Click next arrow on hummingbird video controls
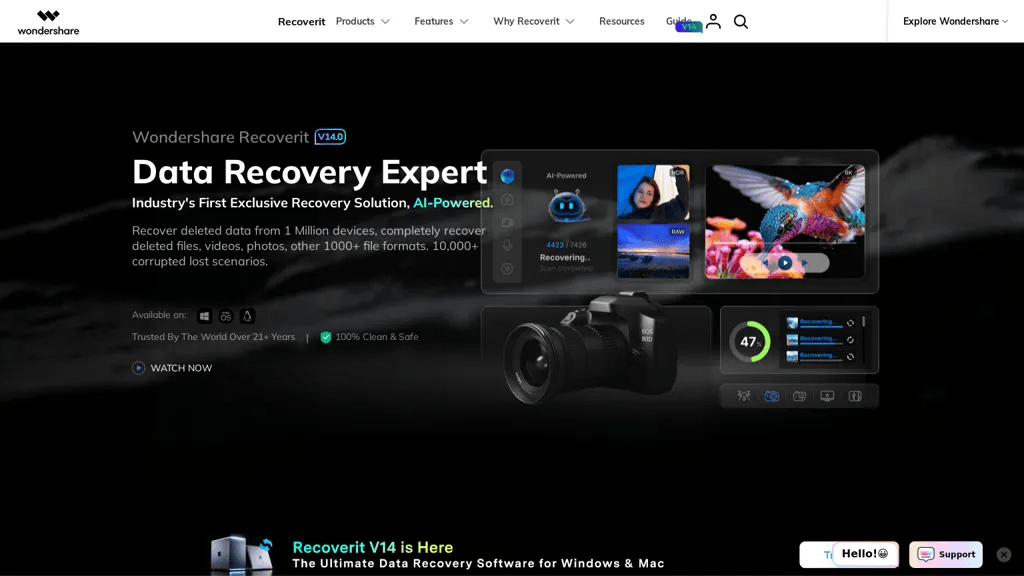Screen dimensions: 1024x576 tap(805, 263)
